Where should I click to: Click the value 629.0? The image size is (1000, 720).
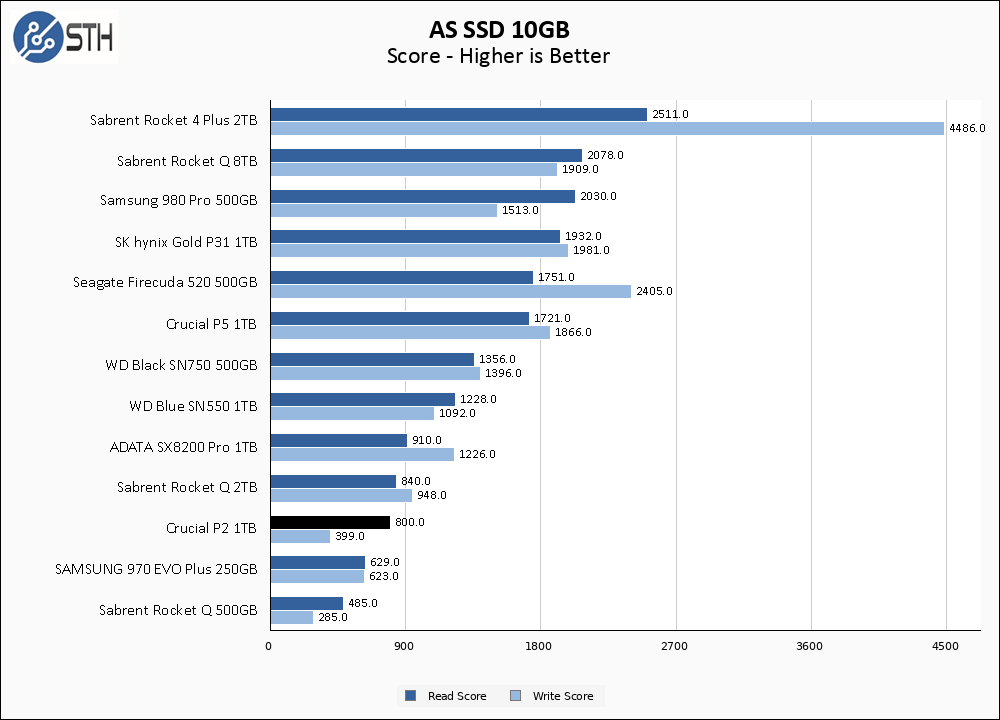385,562
